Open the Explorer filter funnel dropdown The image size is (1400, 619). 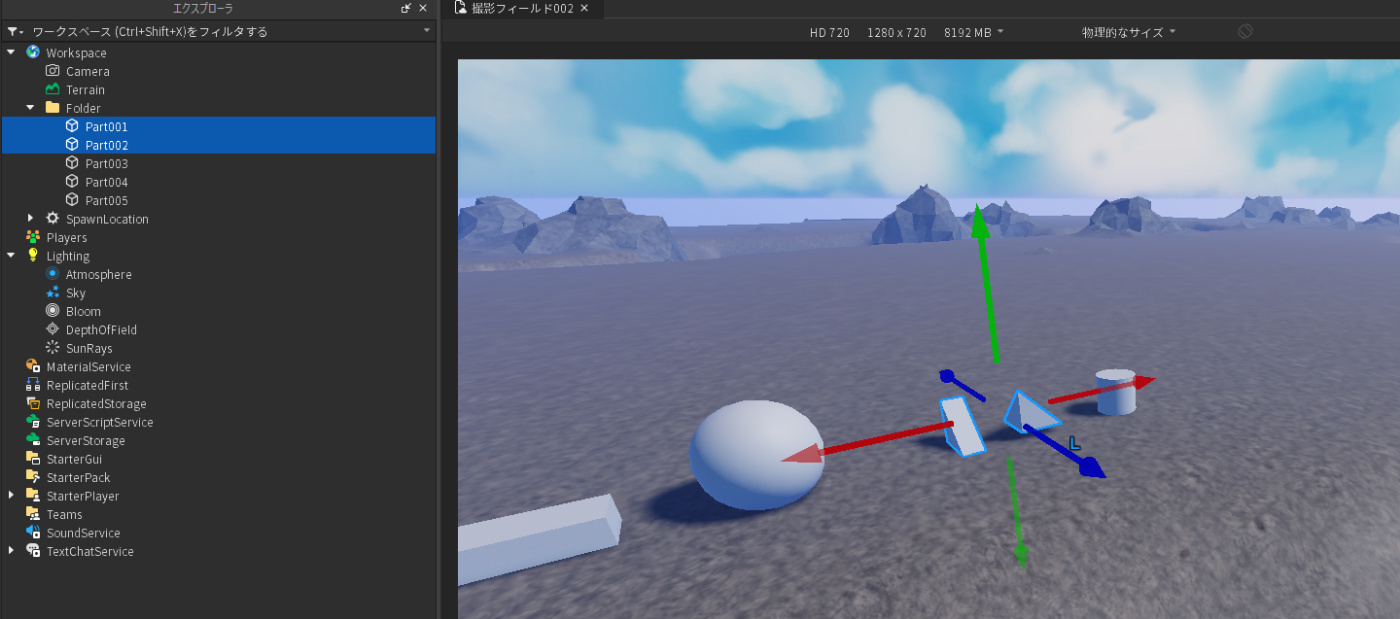[x=15, y=31]
